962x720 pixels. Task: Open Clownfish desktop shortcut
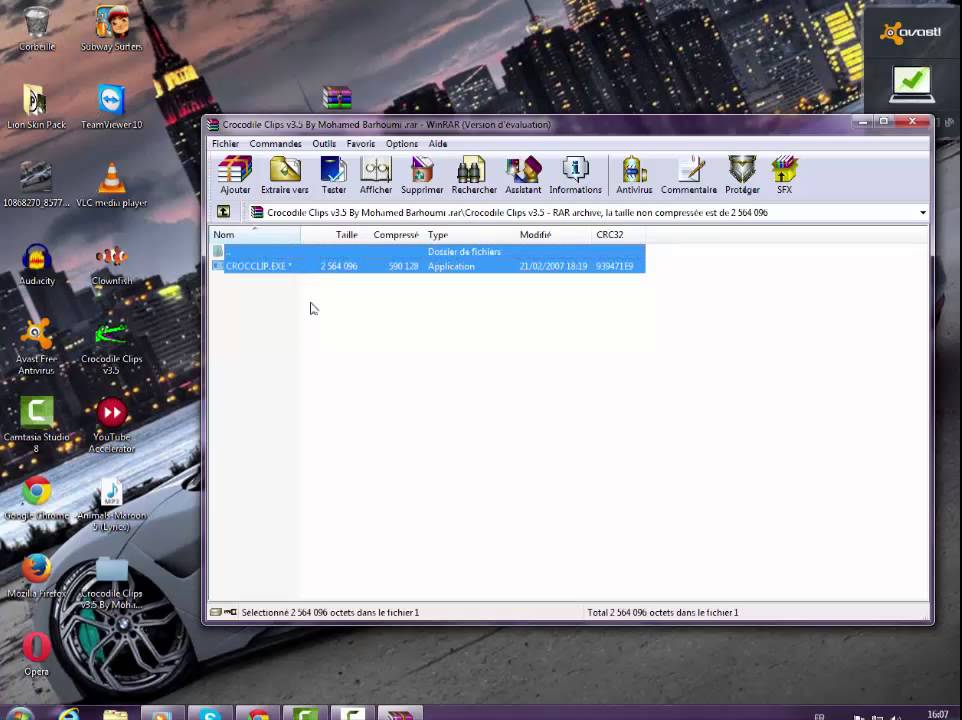click(112, 263)
